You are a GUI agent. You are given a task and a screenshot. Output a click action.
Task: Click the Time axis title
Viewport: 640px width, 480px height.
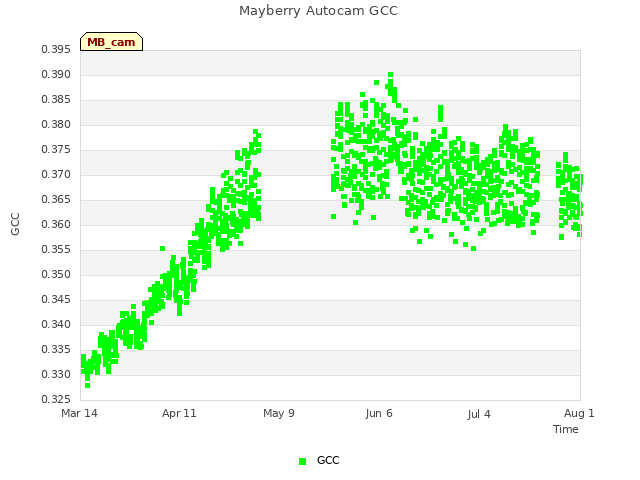[x=566, y=429]
